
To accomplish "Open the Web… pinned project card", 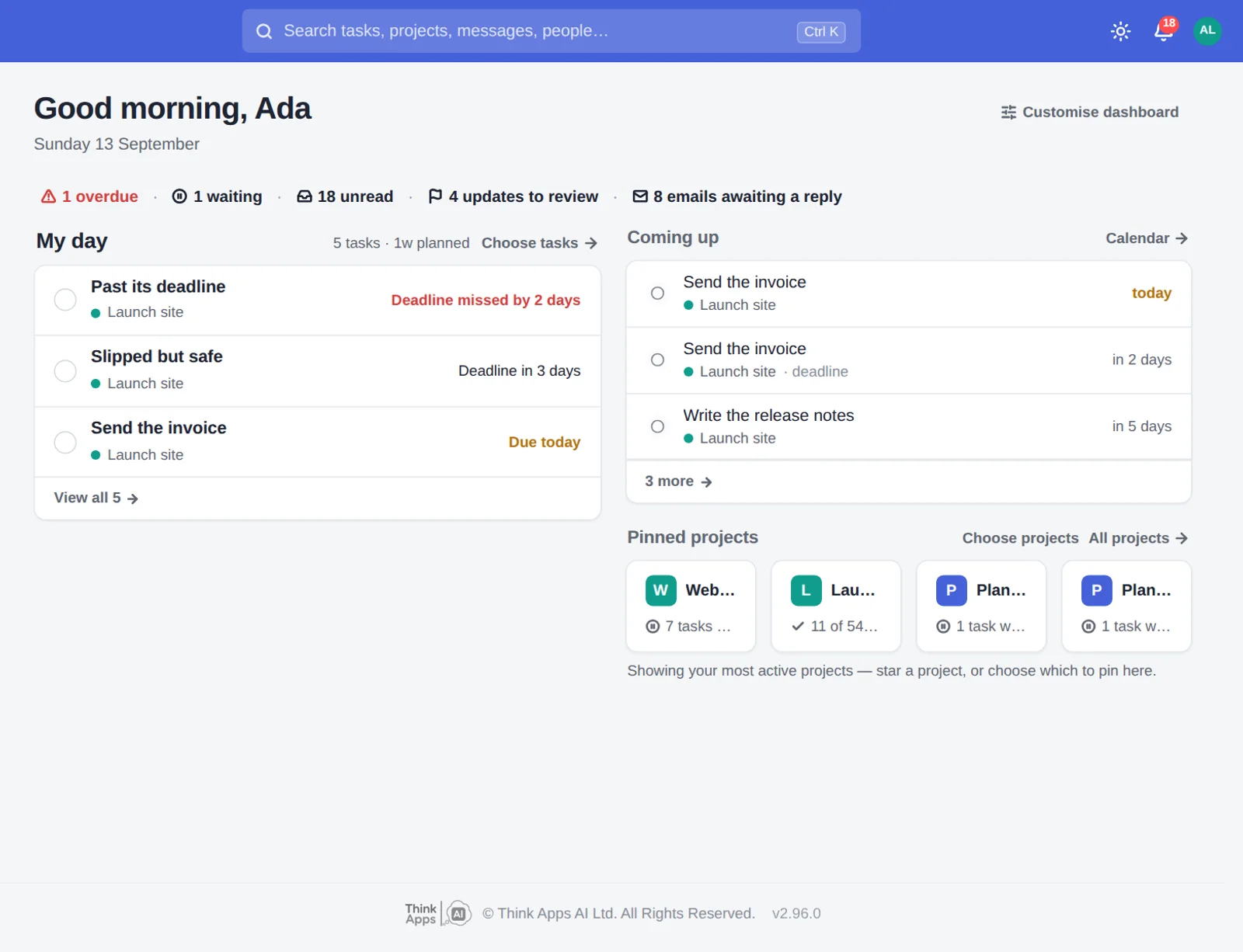I will pyautogui.click(x=691, y=606).
